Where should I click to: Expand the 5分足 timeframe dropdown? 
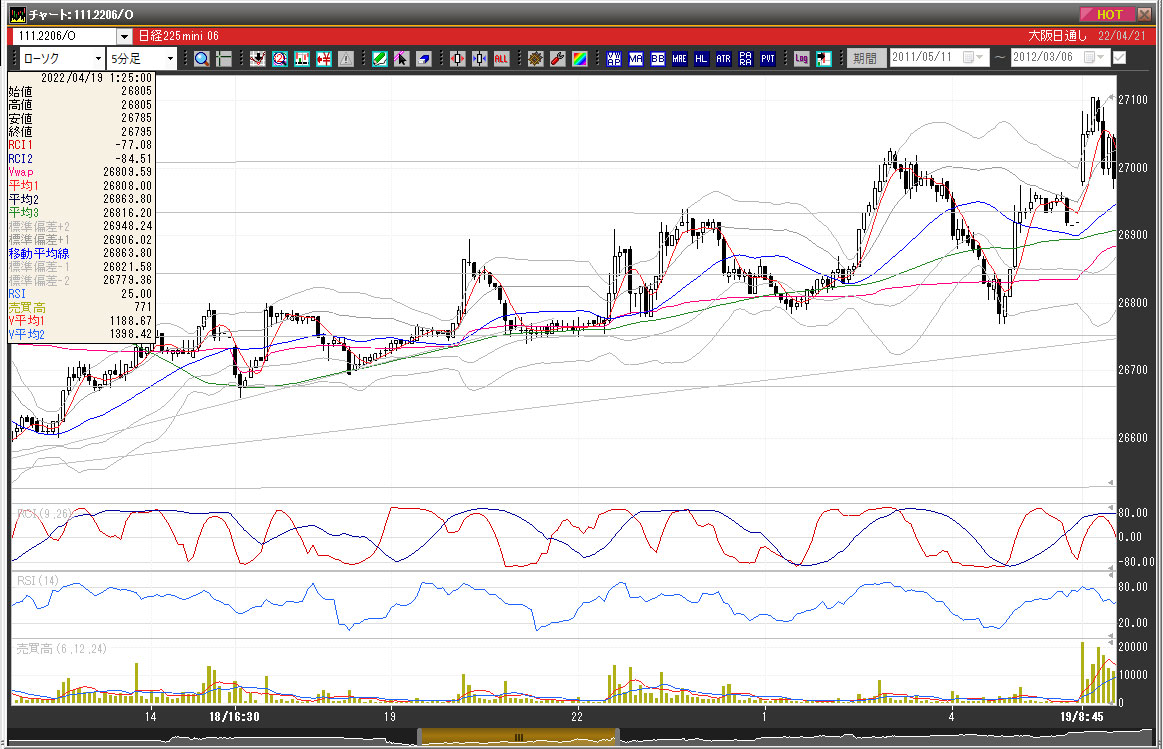tap(170, 59)
